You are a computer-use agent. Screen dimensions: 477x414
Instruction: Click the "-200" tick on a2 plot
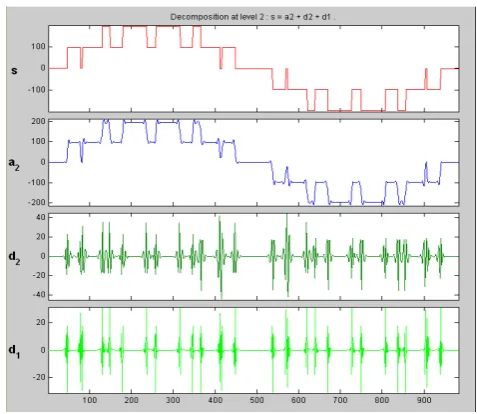click(x=37, y=202)
